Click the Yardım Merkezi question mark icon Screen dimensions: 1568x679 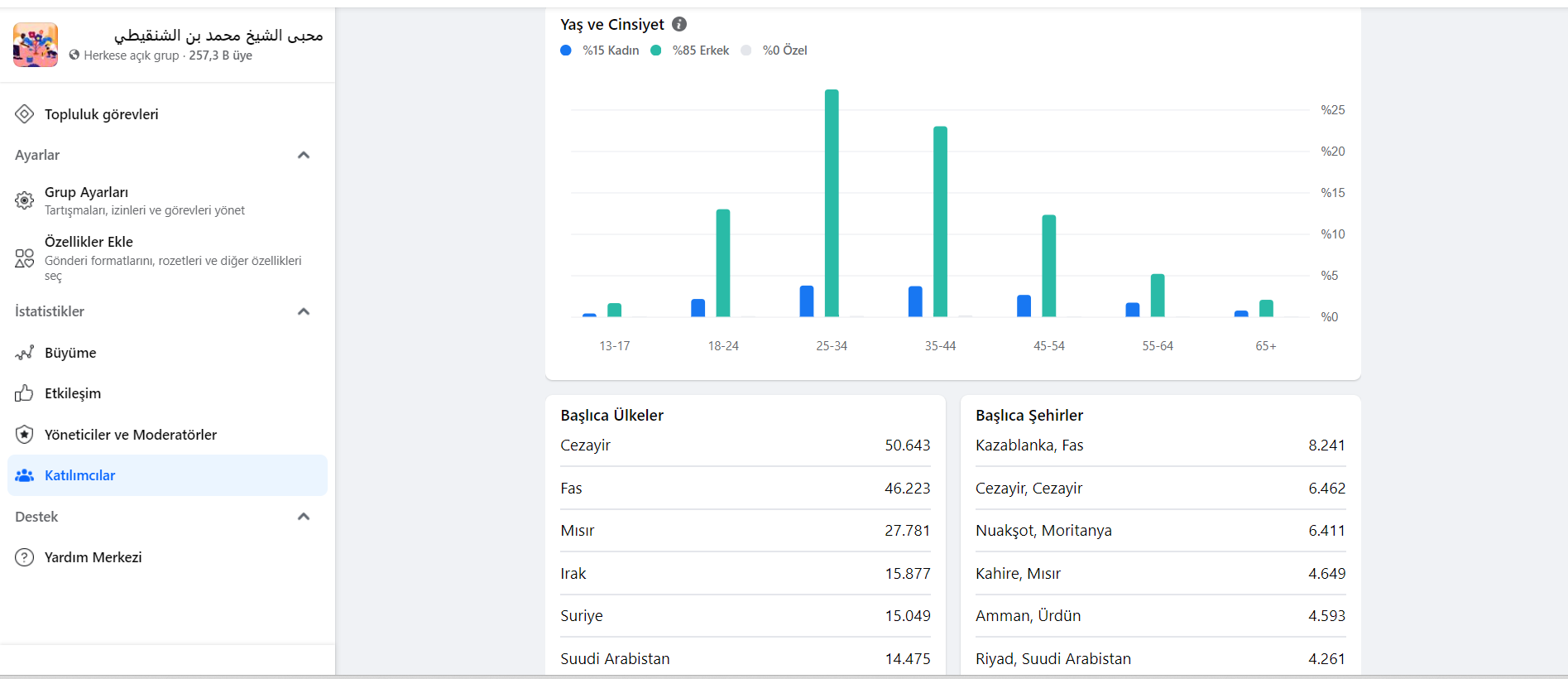(x=25, y=557)
